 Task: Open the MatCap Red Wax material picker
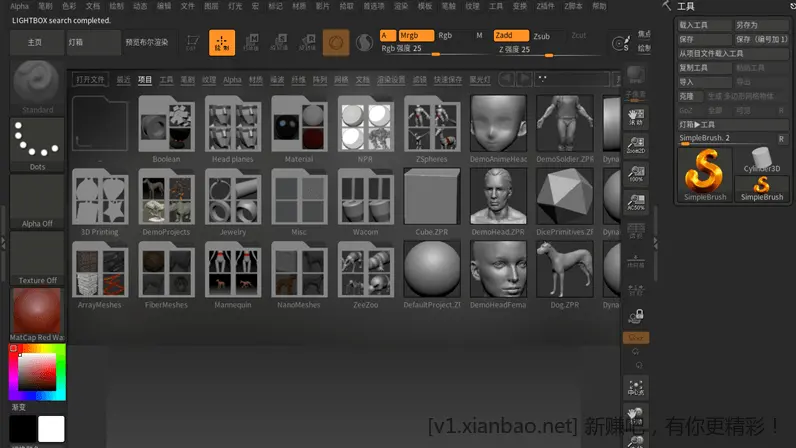[37, 315]
